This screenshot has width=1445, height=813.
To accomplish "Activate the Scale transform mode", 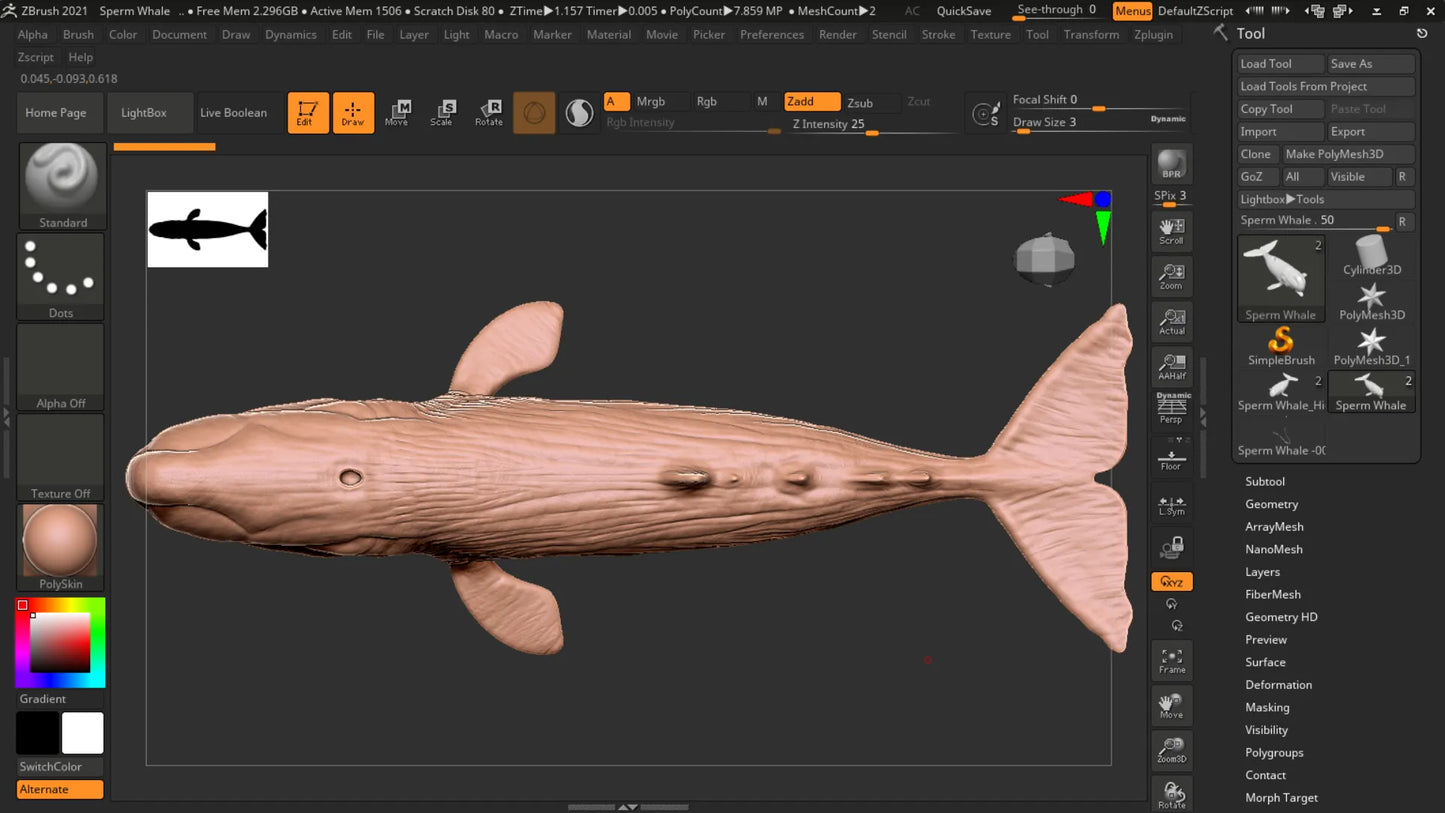I will coord(442,112).
